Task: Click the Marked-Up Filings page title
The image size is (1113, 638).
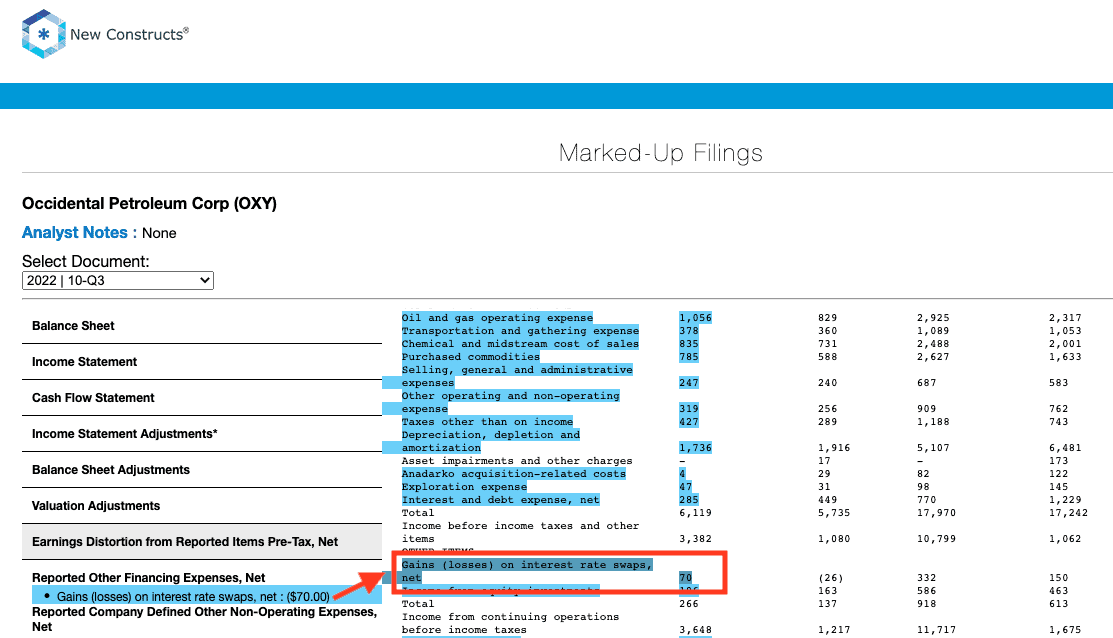Action: tap(661, 153)
